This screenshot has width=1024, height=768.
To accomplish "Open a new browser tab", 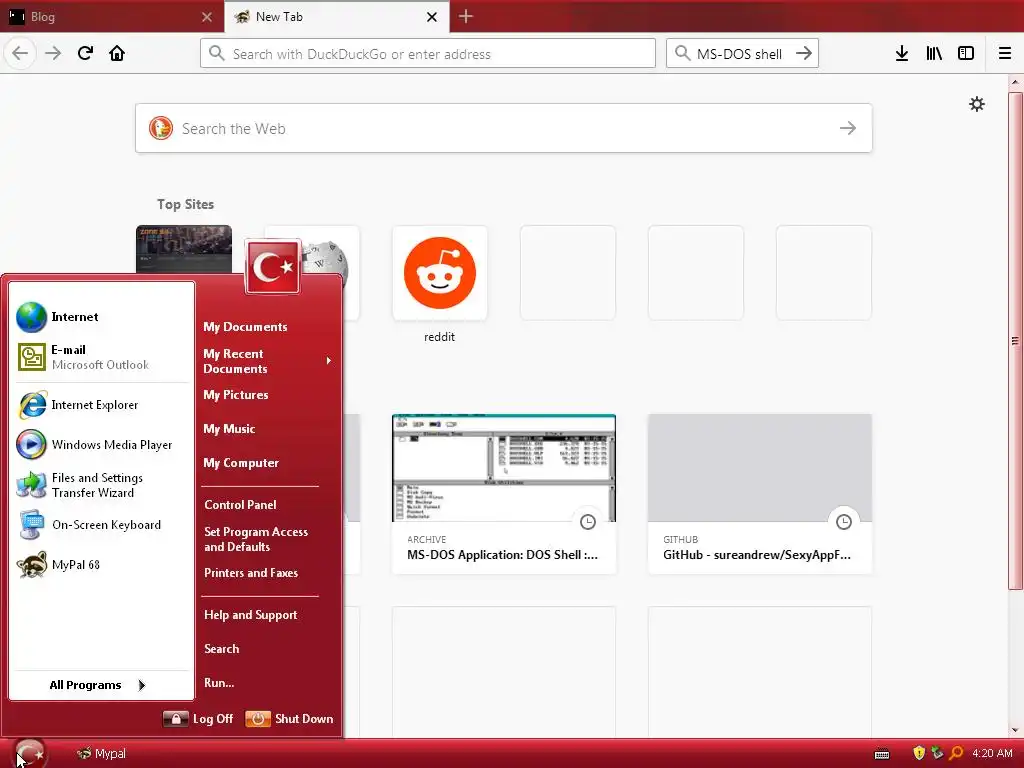I will pyautogui.click(x=466, y=16).
